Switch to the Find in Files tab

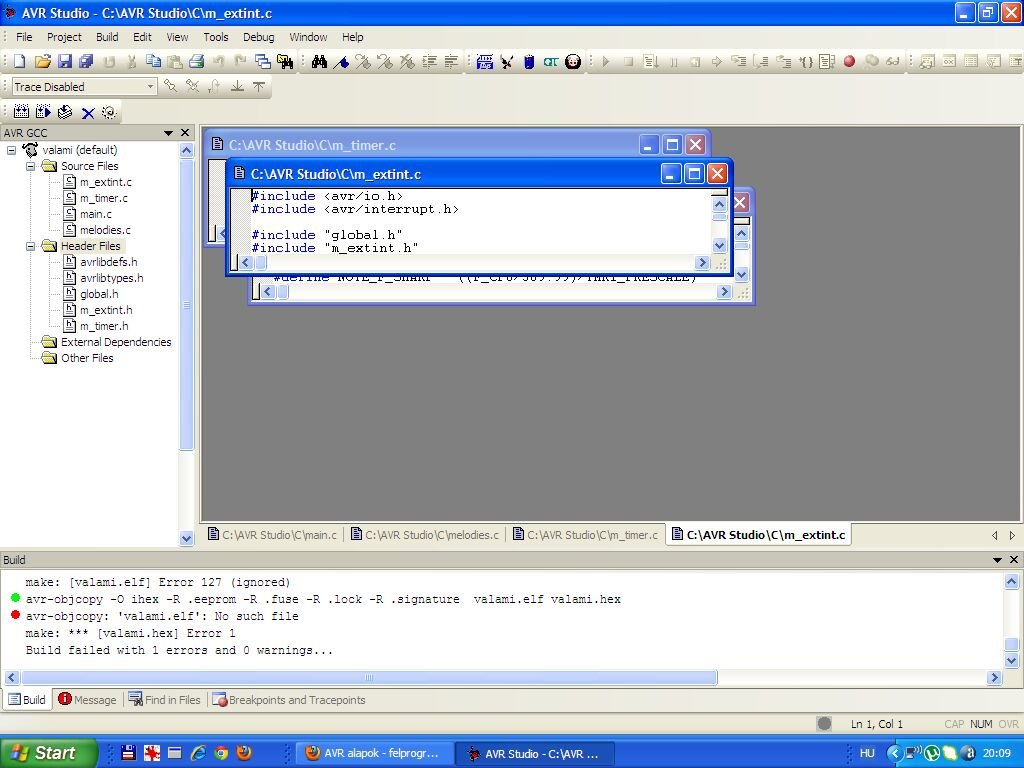click(165, 699)
